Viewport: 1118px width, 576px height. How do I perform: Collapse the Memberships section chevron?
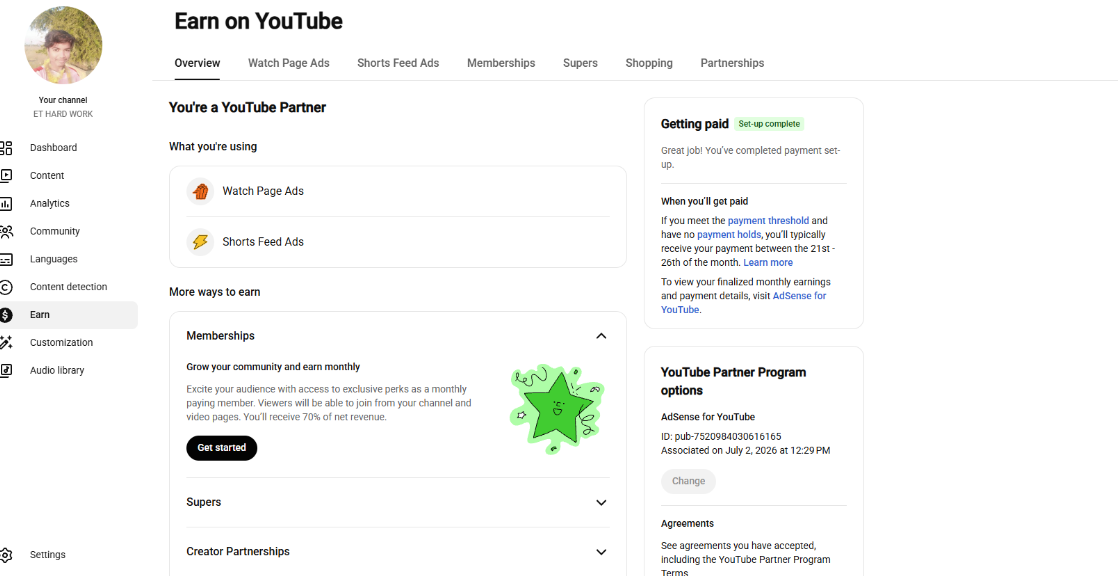click(601, 336)
